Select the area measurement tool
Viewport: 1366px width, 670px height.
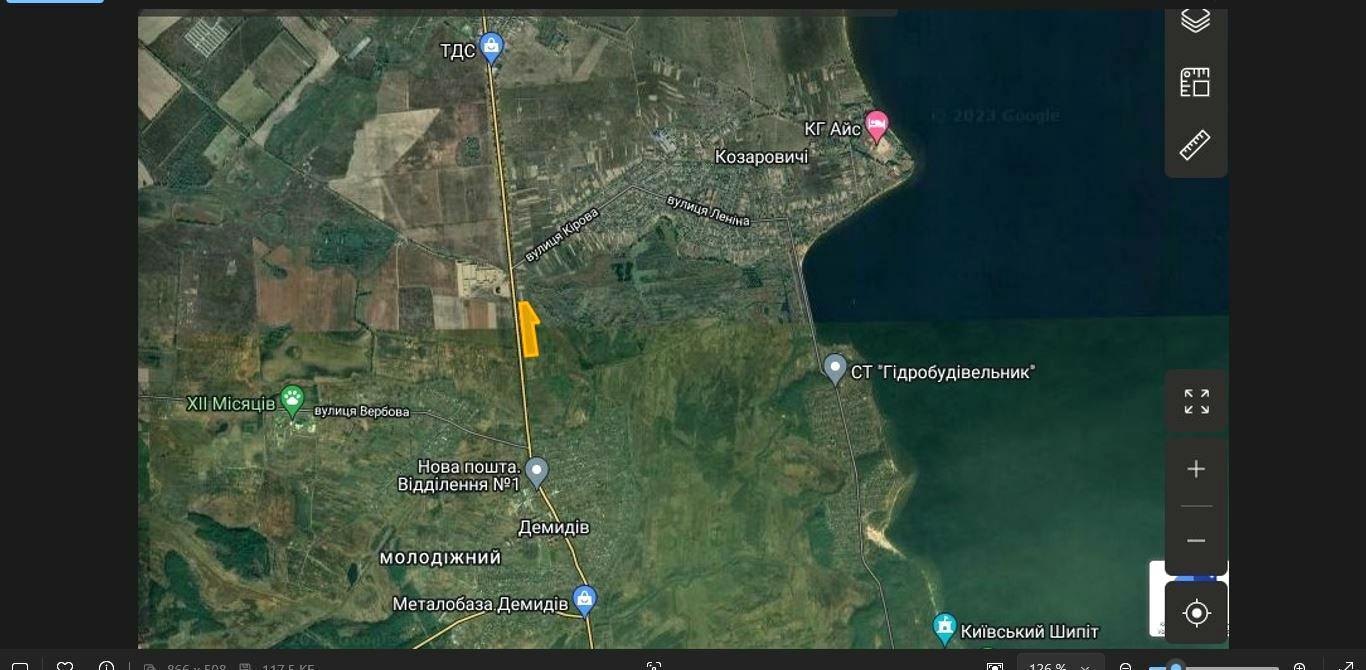(x=1195, y=82)
